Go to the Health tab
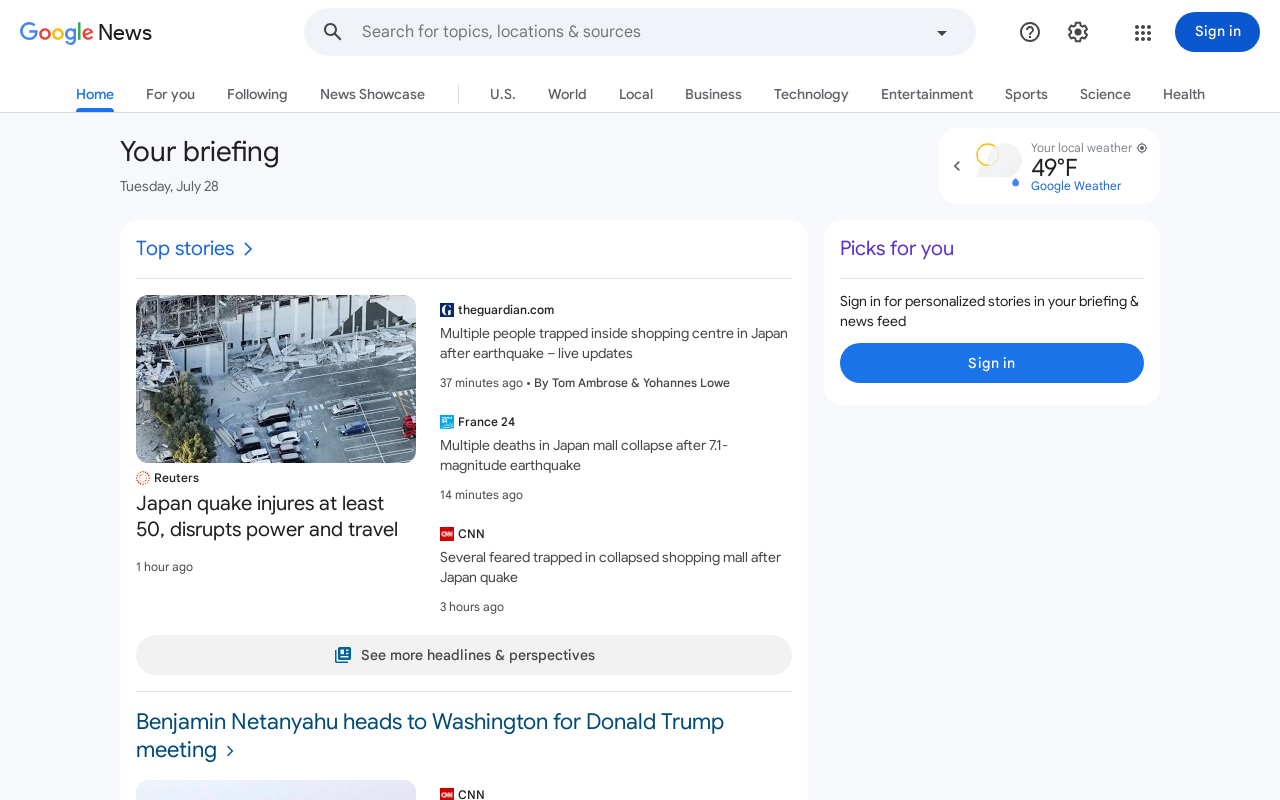This screenshot has height=800, width=1280. click(x=1184, y=94)
